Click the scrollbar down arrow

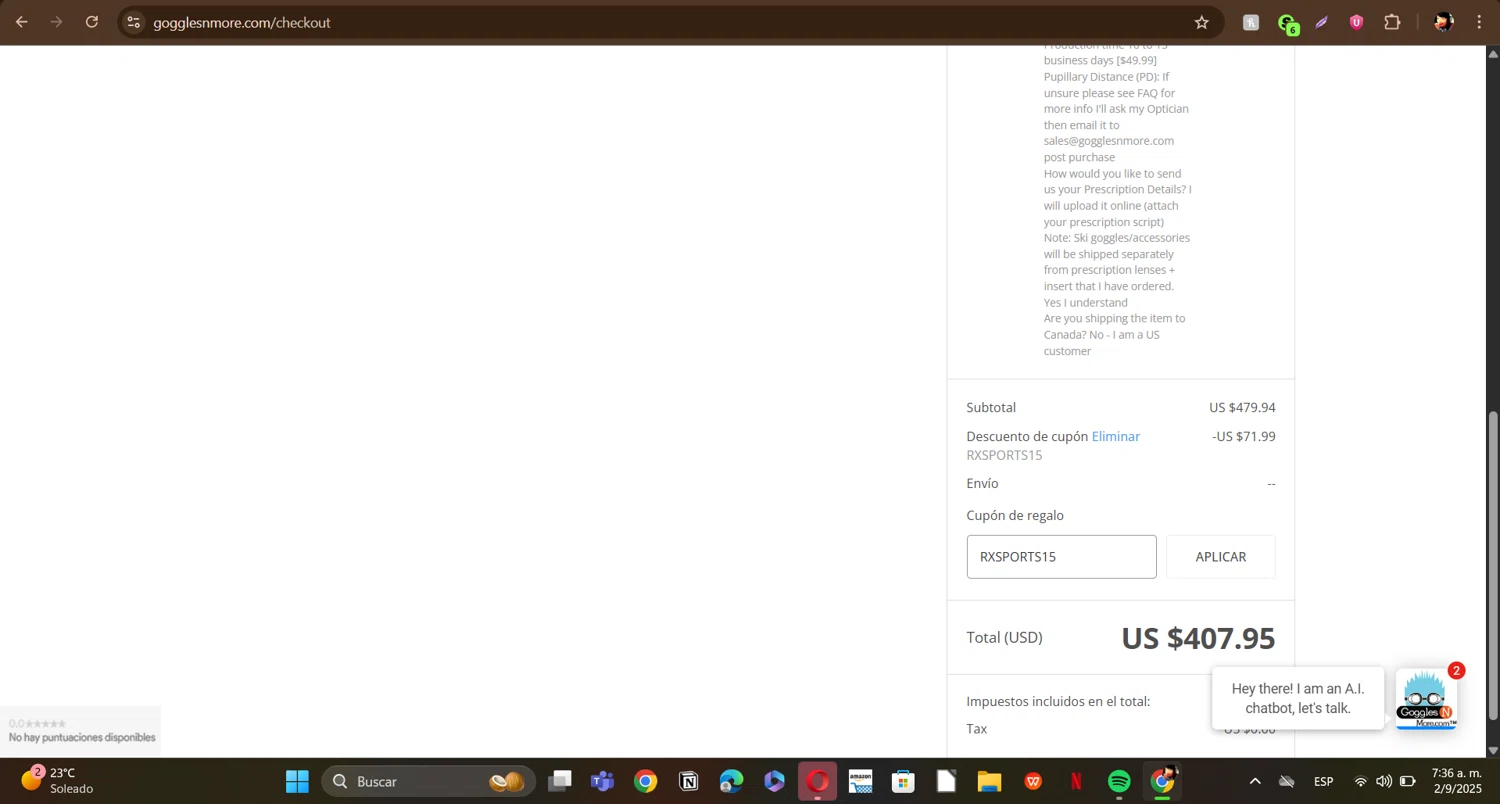1493,750
